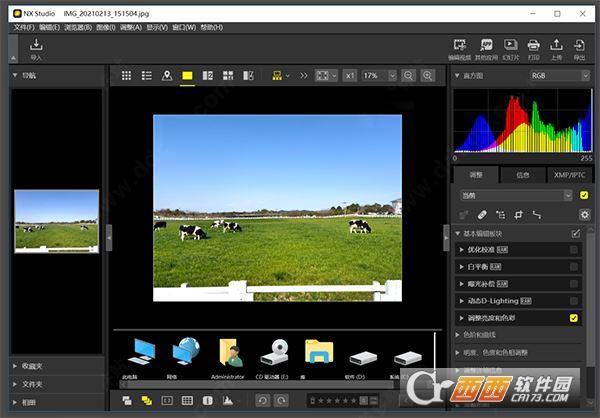This screenshot has width=600, height=418.
Task: Launch the Other Apps icon in toolbar
Action: pyautogui.click(x=486, y=45)
